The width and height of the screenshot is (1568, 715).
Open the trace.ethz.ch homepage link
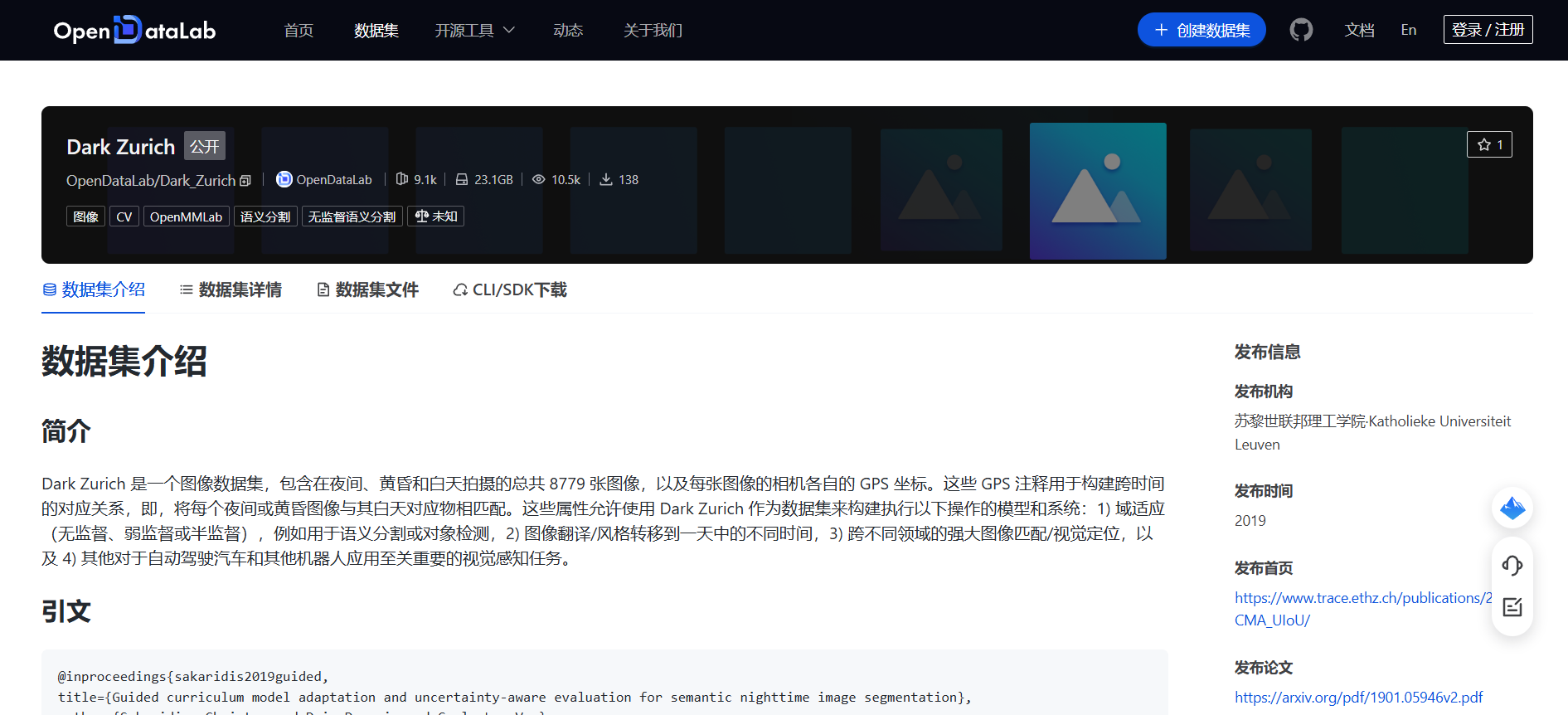[1363, 609]
